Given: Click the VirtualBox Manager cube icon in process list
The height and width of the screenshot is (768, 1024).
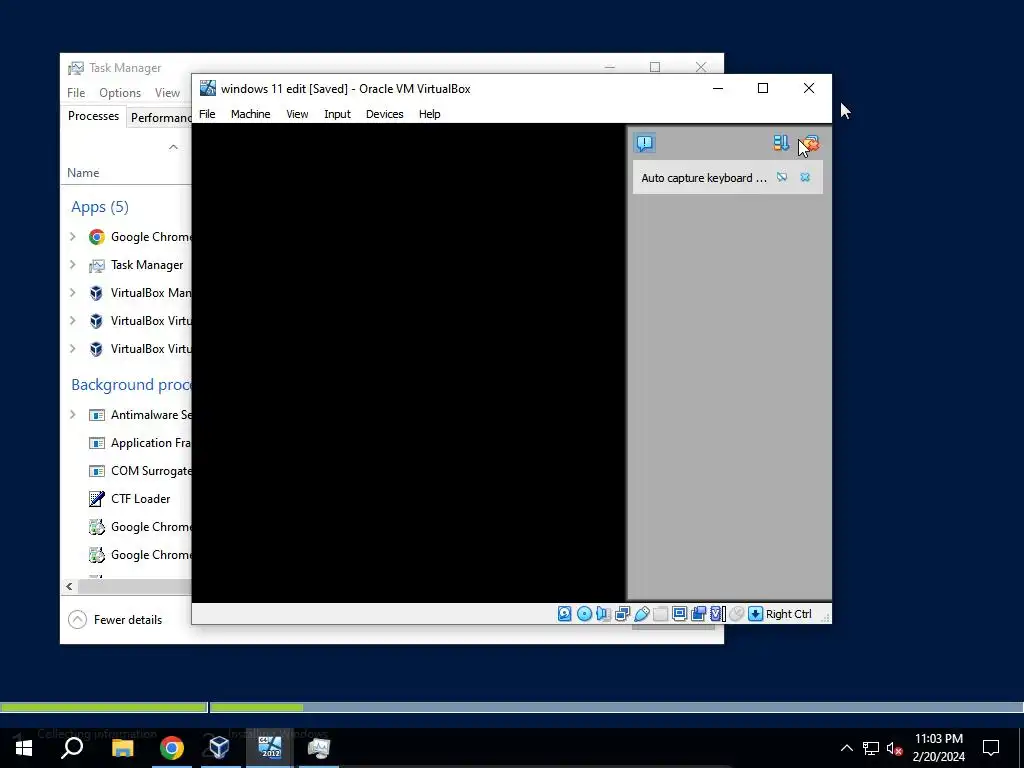Looking at the screenshot, I should [x=97, y=293].
